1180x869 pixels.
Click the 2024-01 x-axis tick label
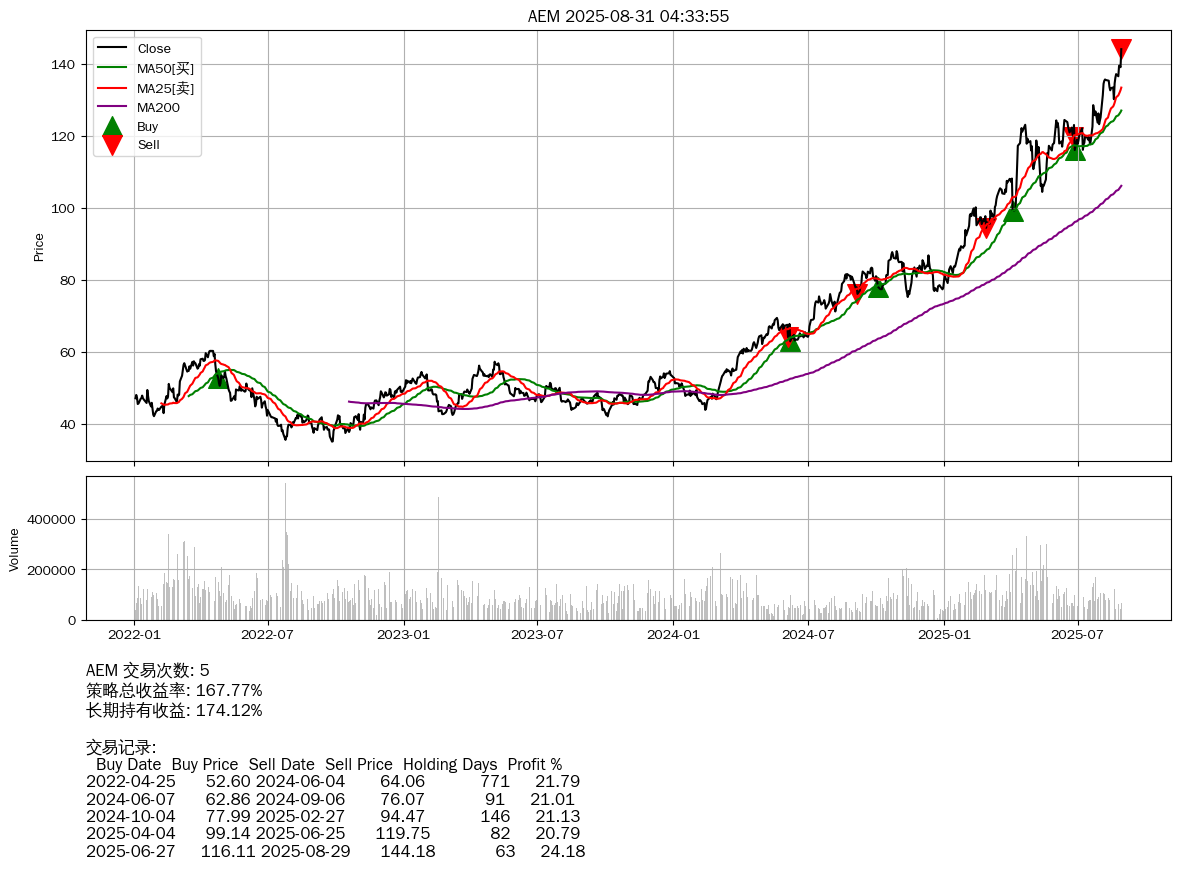pos(673,634)
